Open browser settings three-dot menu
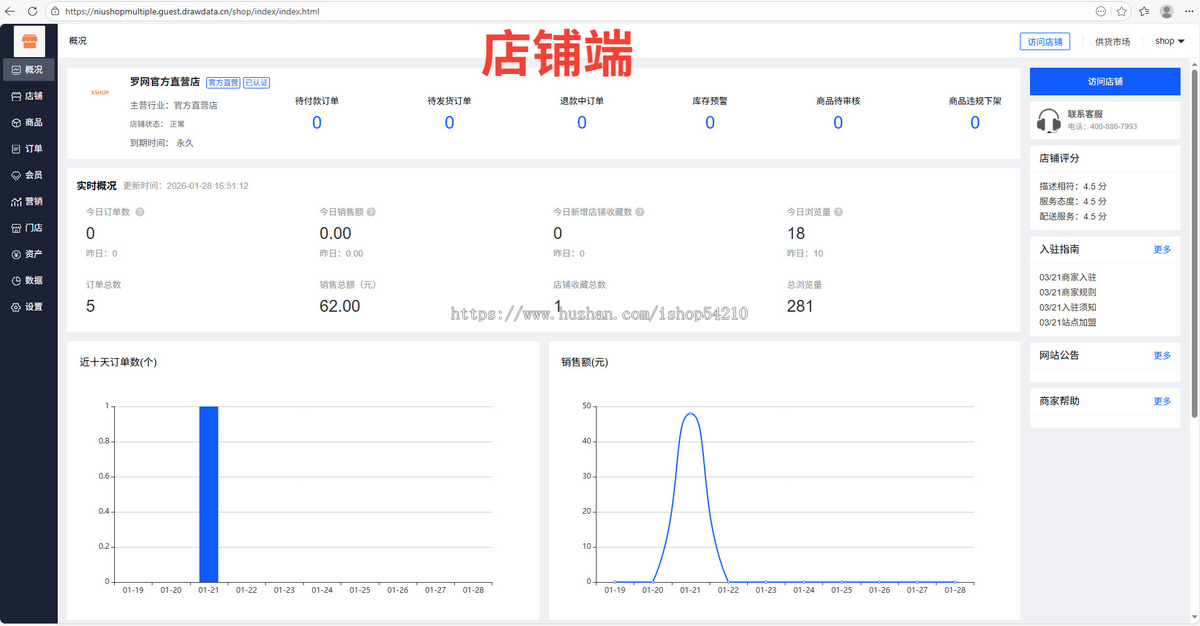The width and height of the screenshot is (1200, 626). tap(1188, 11)
